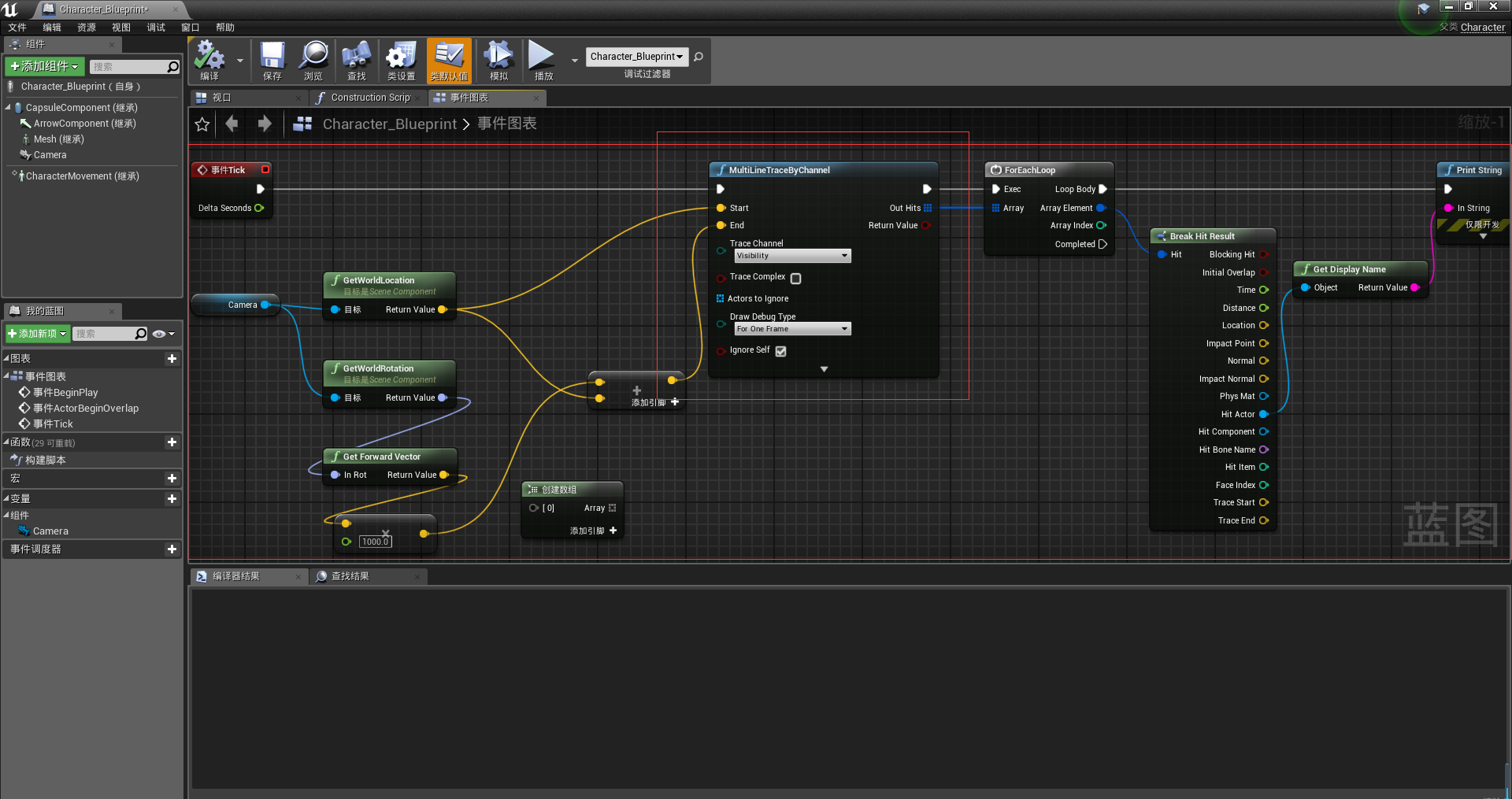Compile the blueprint using the 编译 icon
The width and height of the screenshot is (1512, 799).
coord(209,60)
